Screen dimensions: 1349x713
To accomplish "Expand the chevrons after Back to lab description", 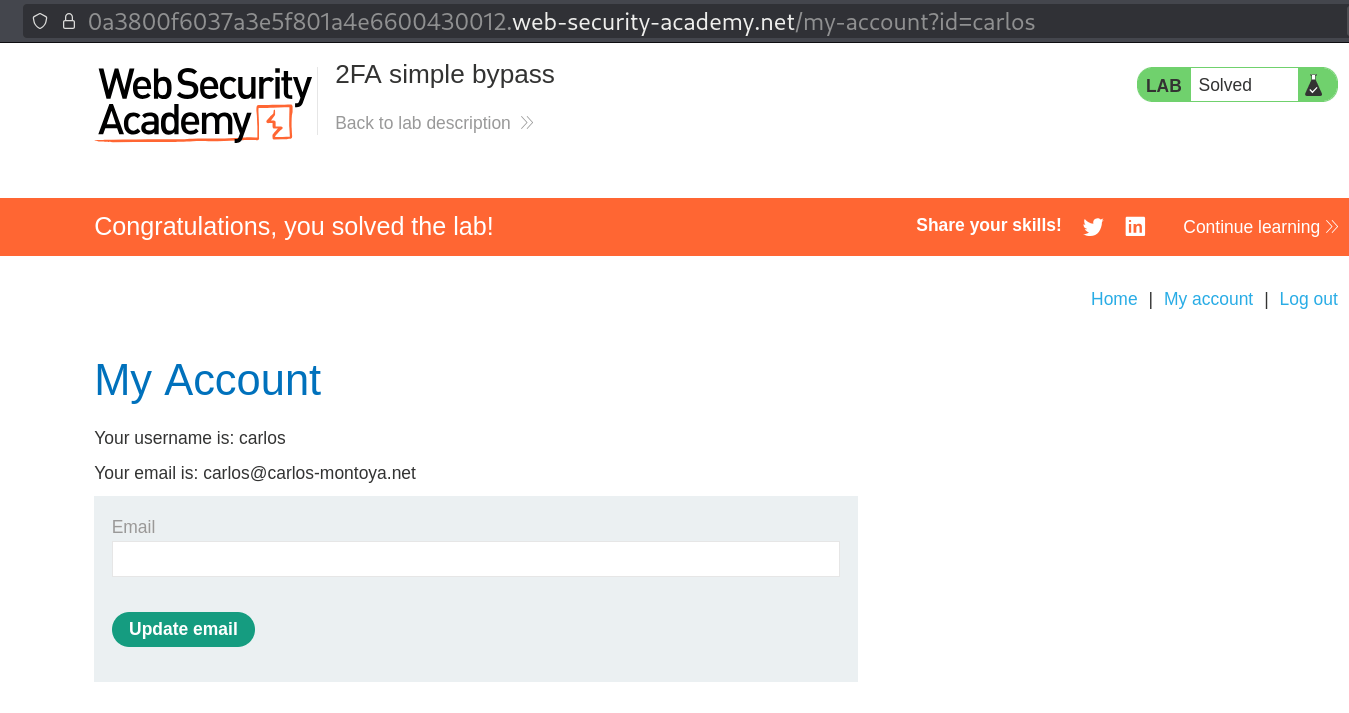I will 526,122.
